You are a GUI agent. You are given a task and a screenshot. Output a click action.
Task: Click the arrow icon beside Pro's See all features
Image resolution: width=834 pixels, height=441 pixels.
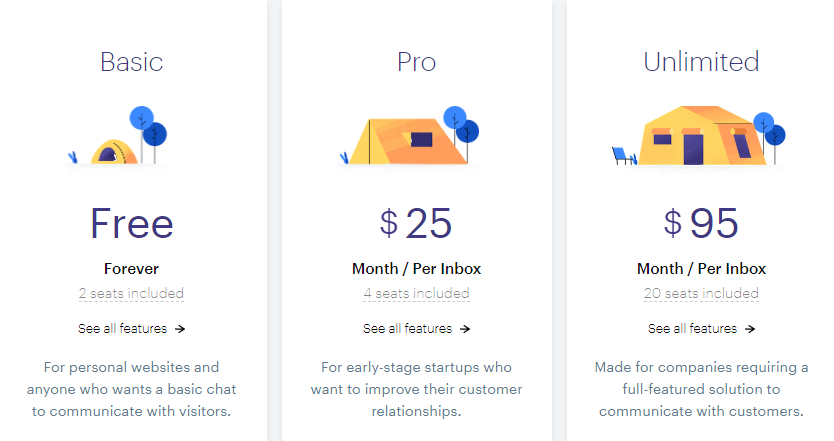[x=465, y=329]
